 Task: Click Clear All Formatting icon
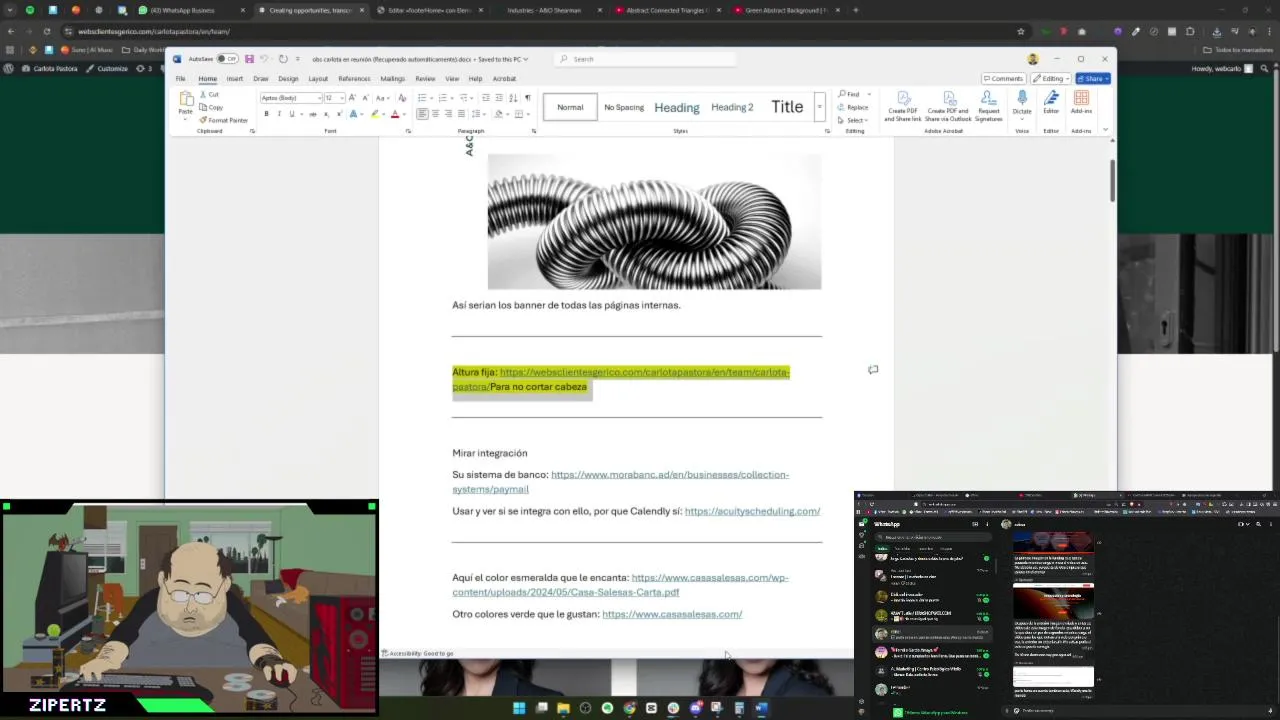402,98
